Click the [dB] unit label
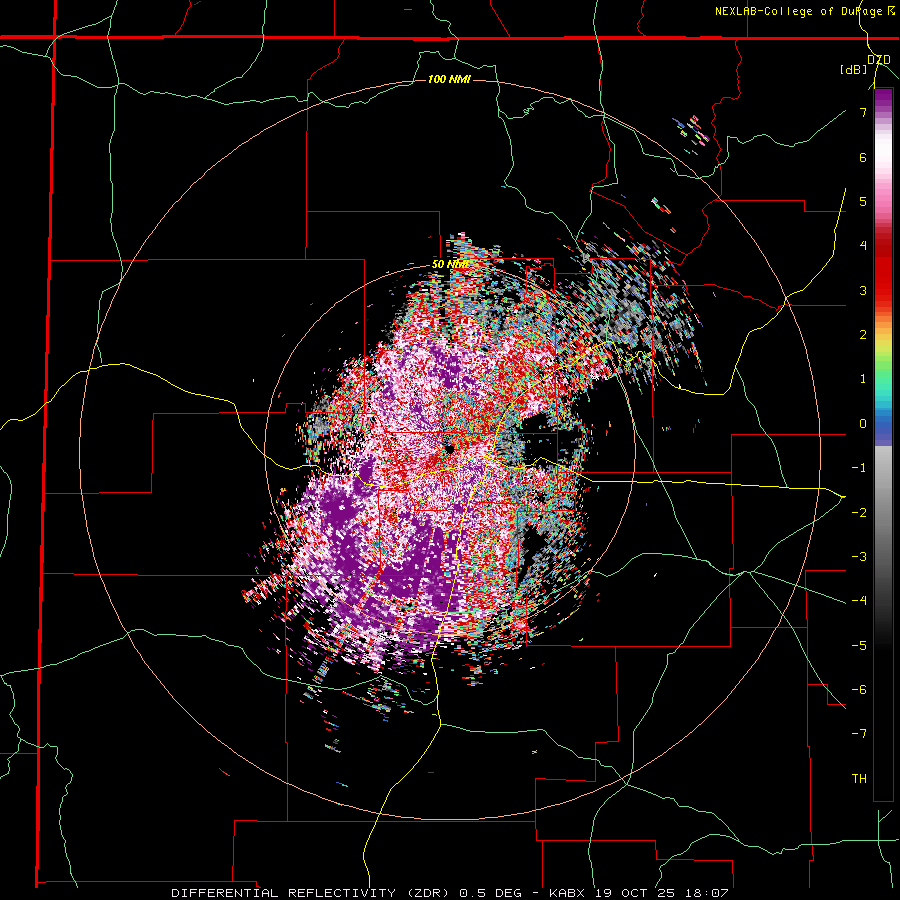900x900 pixels. point(853,69)
